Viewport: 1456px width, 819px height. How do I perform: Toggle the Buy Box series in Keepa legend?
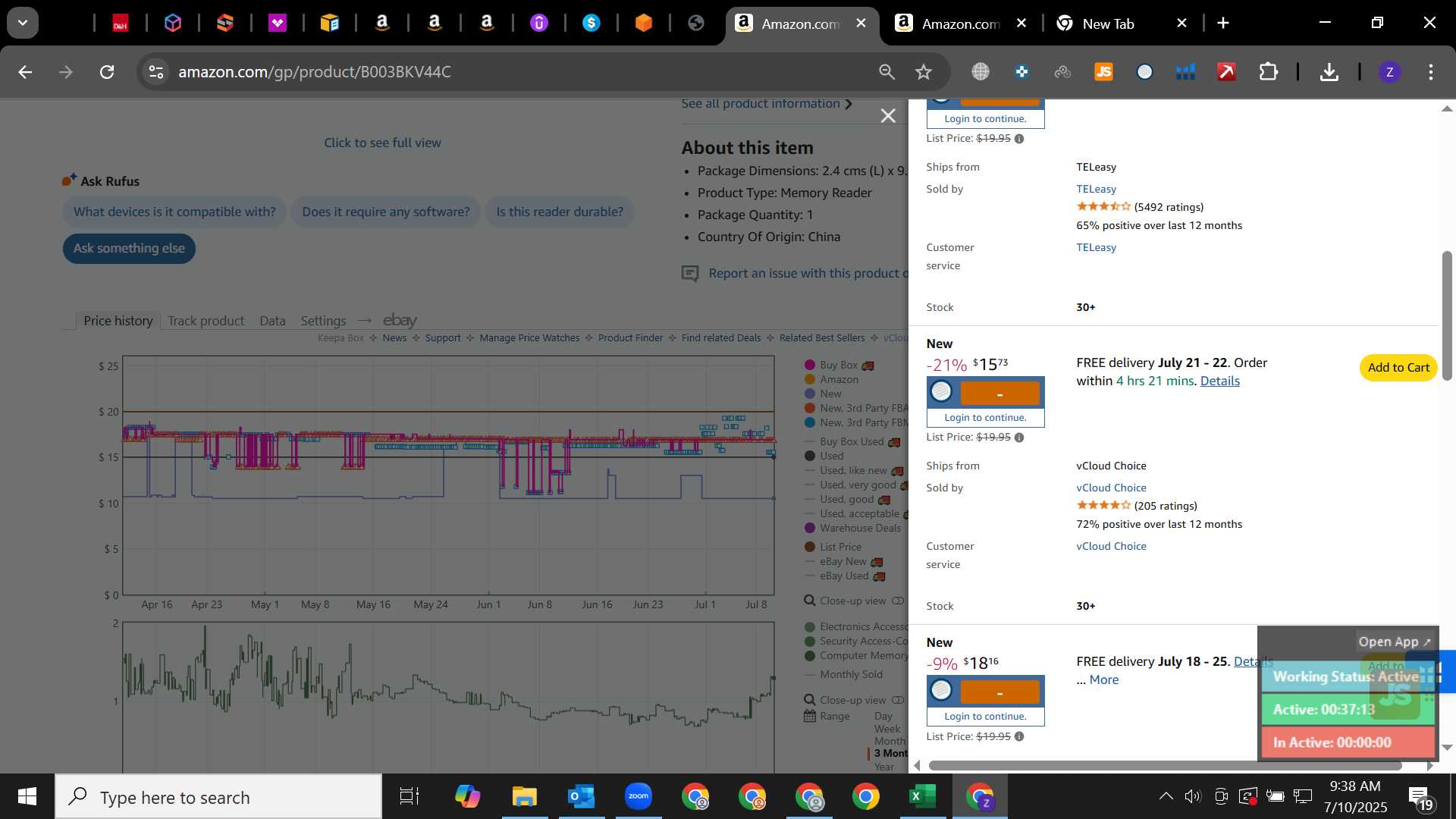click(839, 366)
